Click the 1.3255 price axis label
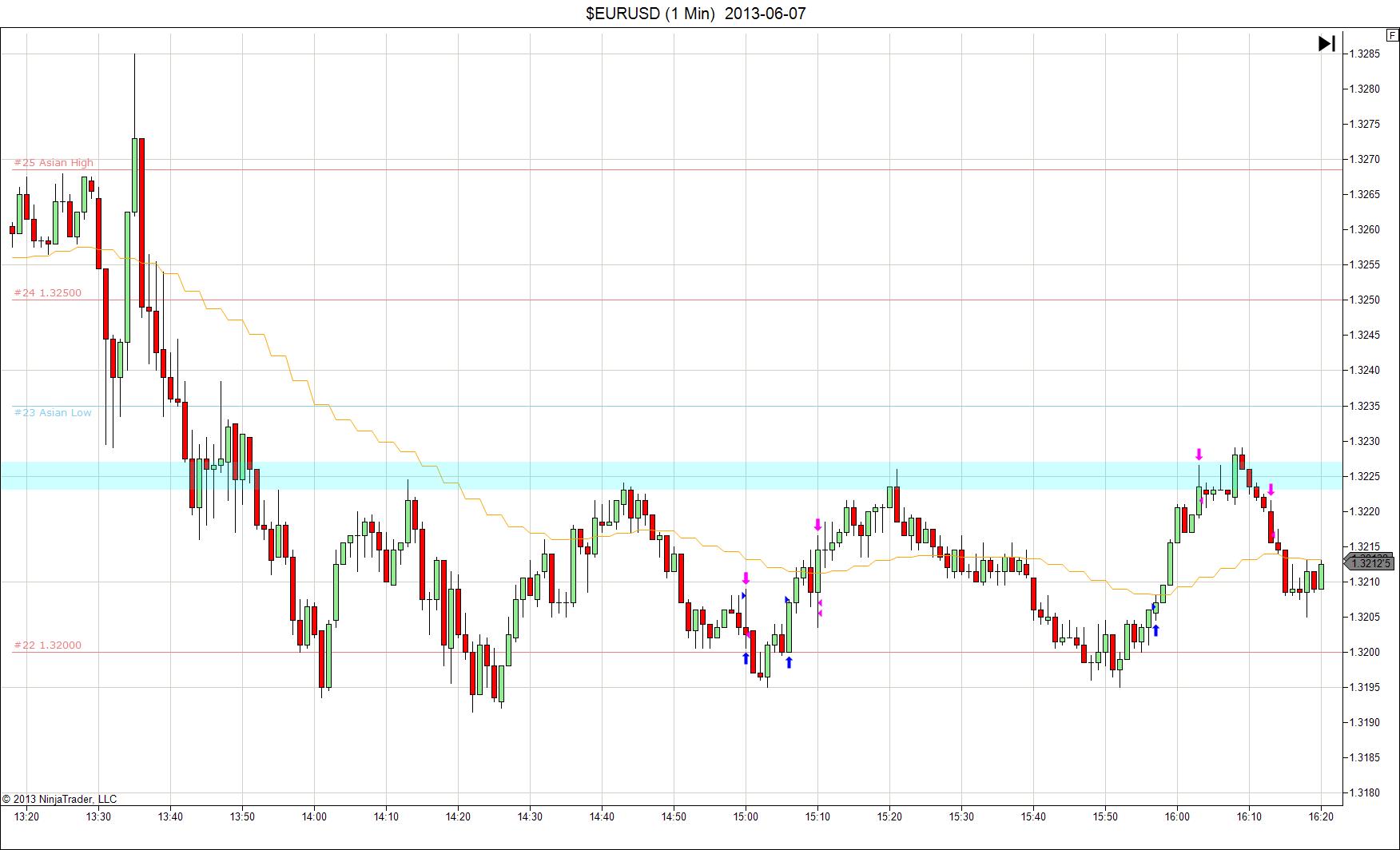The height and width of the screenshot is (850, 1400). [x=1364, y=265]
